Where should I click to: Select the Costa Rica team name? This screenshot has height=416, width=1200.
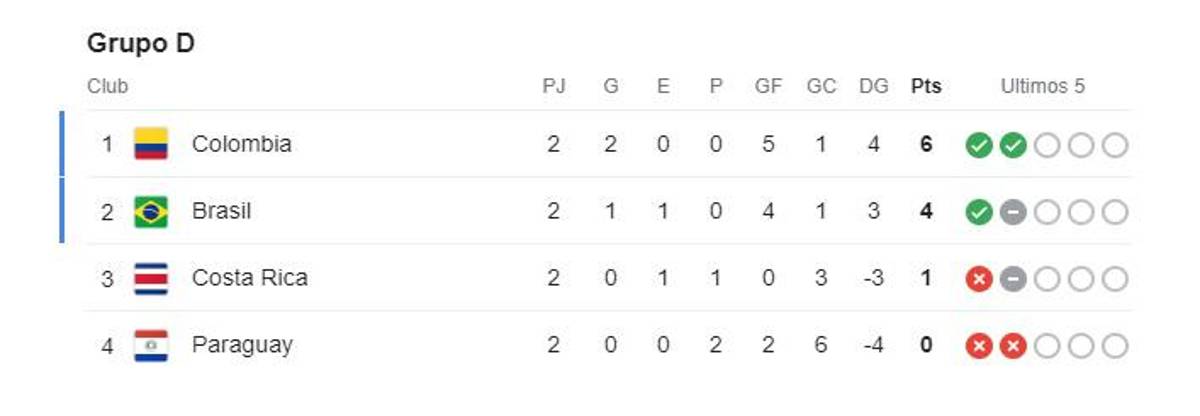tap(249, 278)
